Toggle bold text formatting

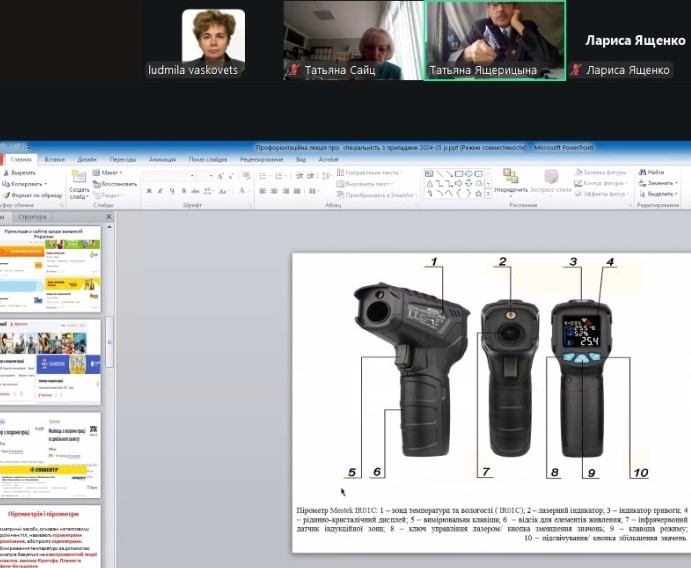point(148,191)
